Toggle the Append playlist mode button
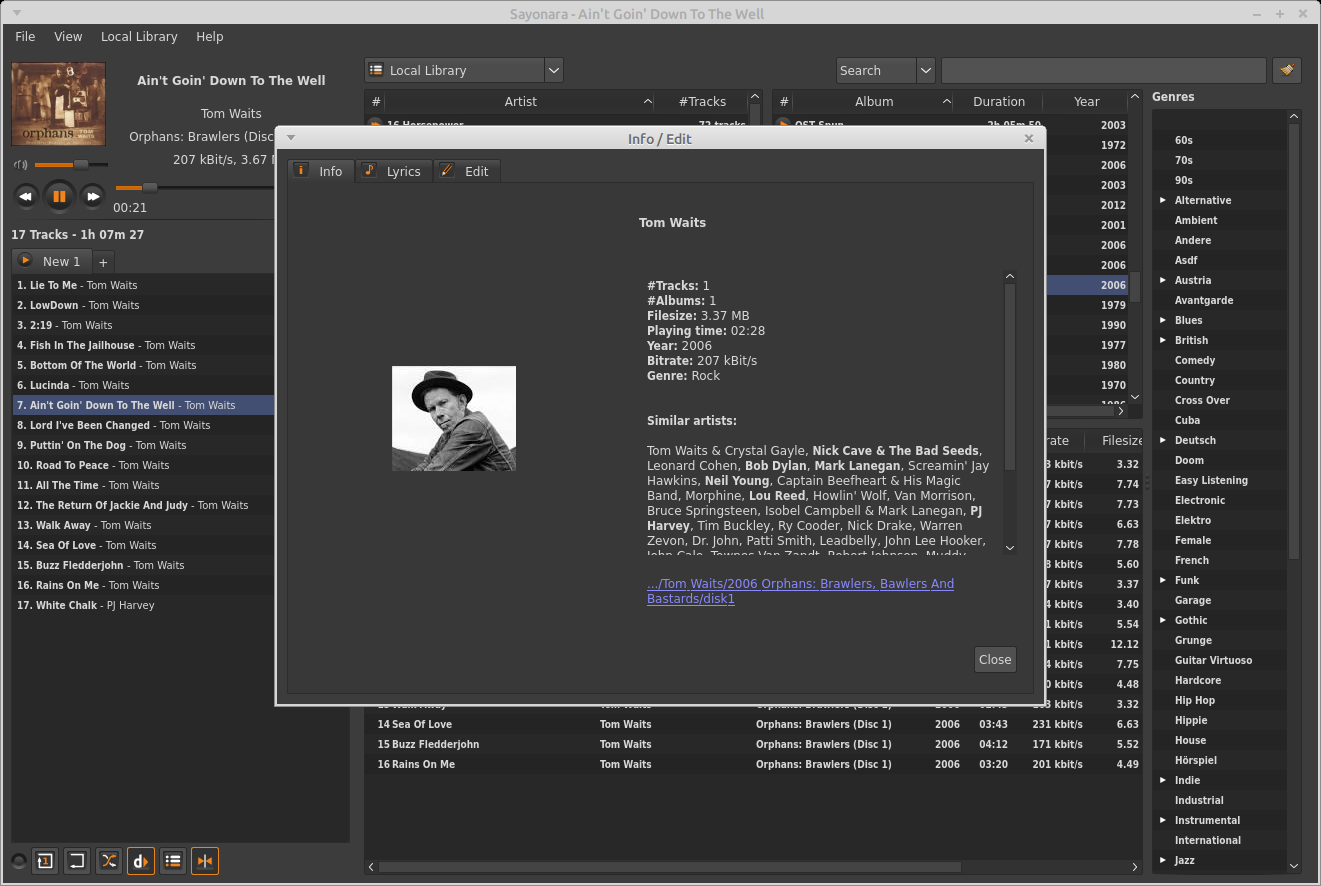Viewport: 1321px width, 886px height. (x=173, y=861)
